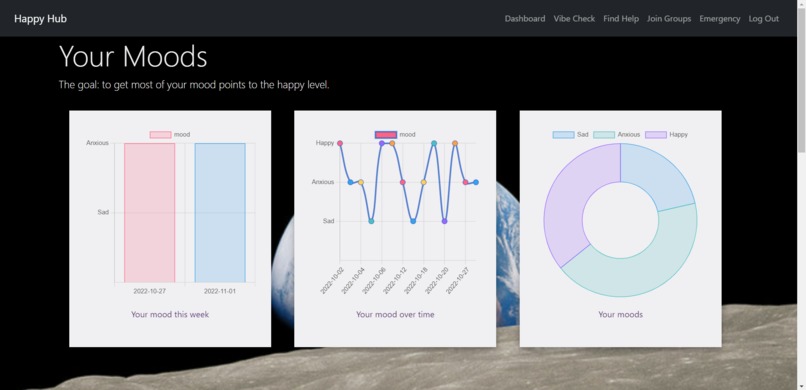Screen dimensions: 806x390
Task: Click the 'Your mood over time' caption
Action: click(395, 314)
